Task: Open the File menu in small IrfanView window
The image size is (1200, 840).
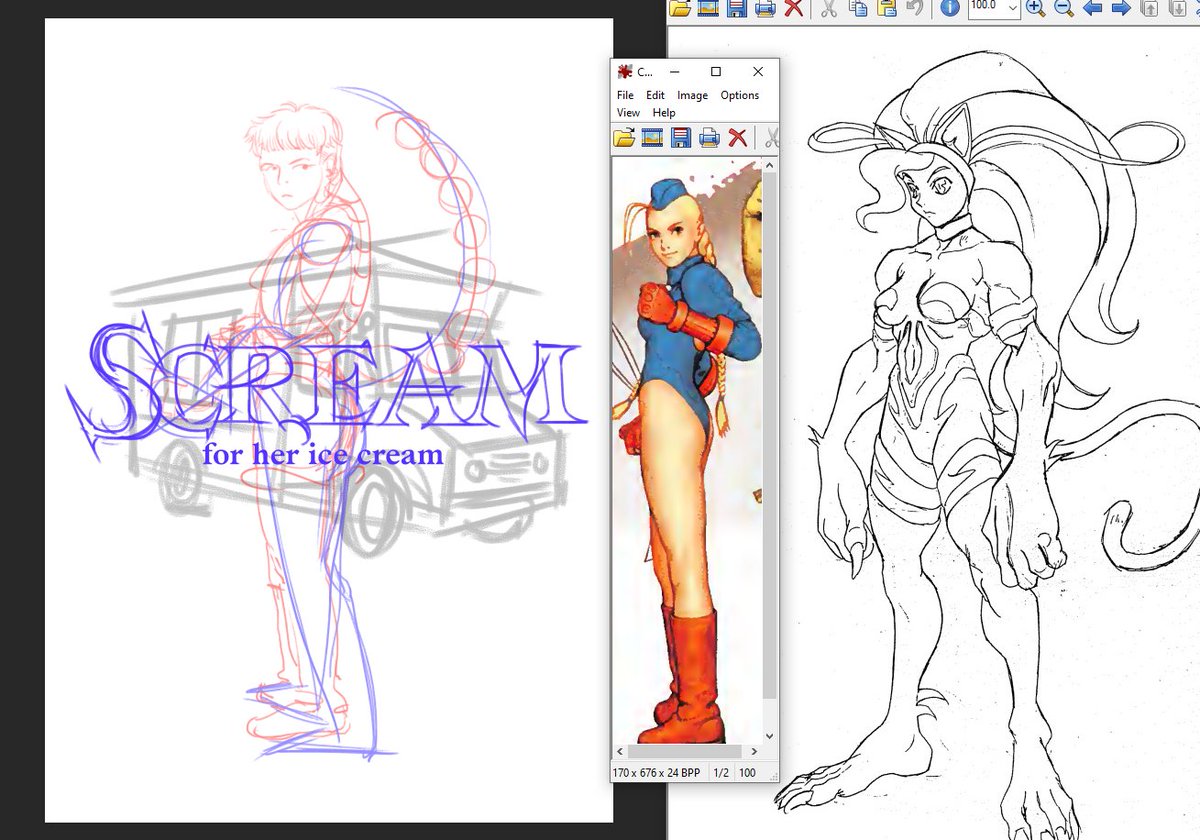Action: click(x=625, y=95)
